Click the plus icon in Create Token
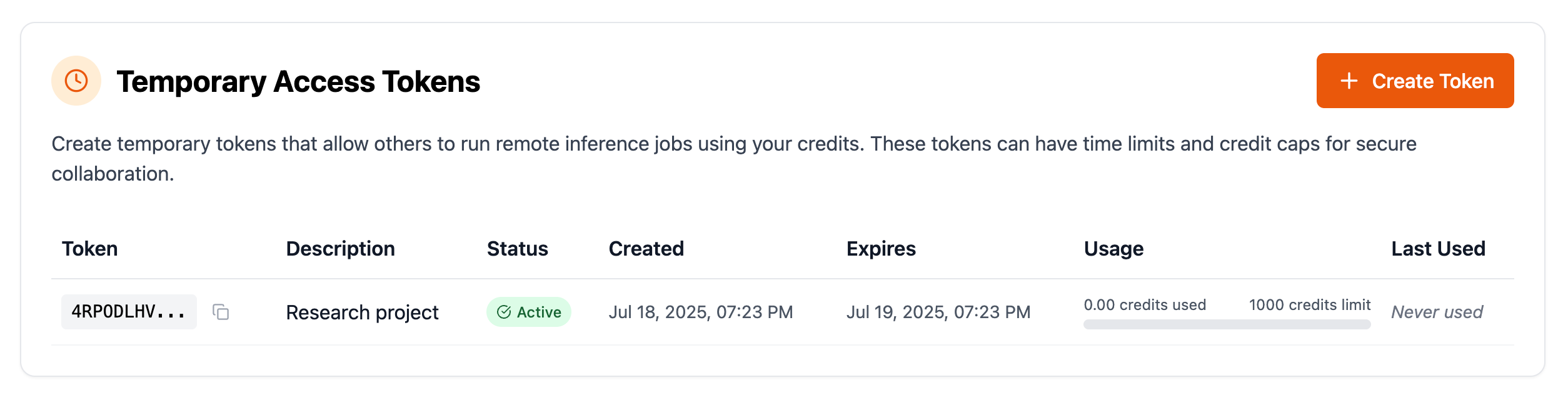This screenshot has width=1568, height=400. (1349, 81)
